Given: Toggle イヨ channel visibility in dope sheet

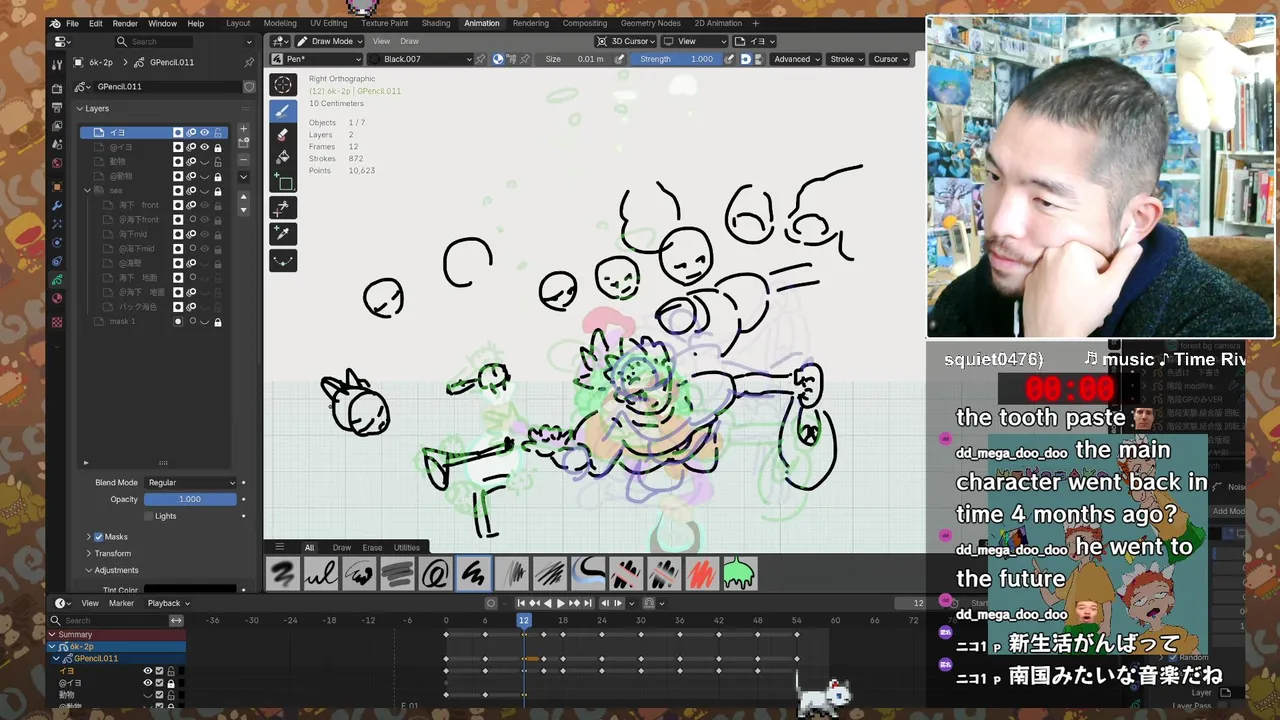Looking at the screenshot, I should 147,671.
